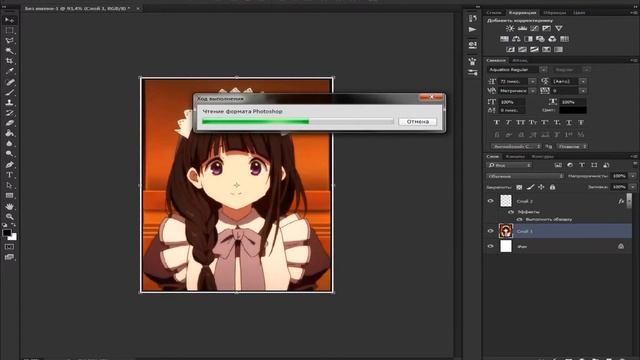Apply All Caps text style
This screenshot has width=640, height=360.
[x=520, y=122]
